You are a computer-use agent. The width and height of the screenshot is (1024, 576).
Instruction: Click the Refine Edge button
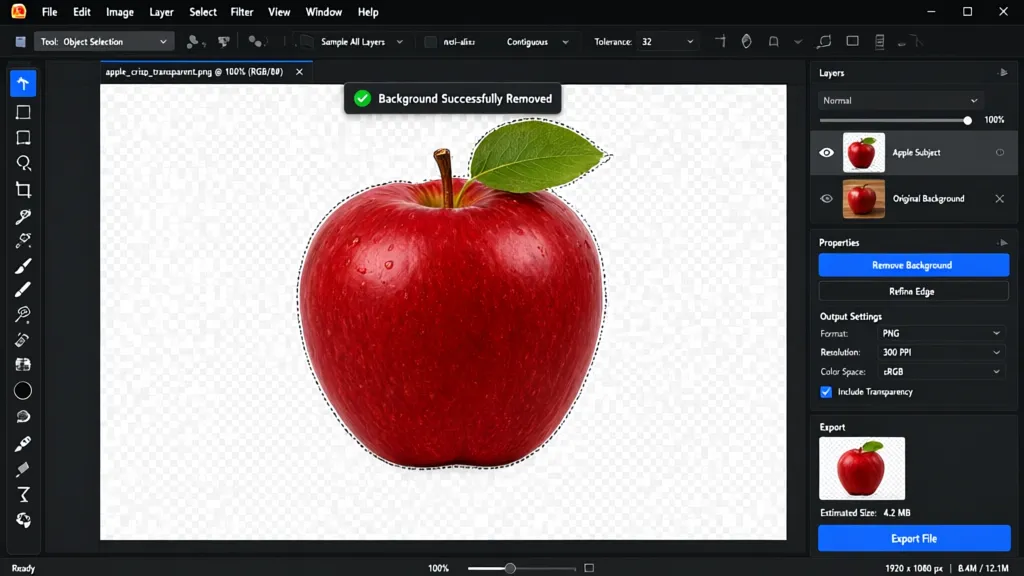tap(913, 291)
